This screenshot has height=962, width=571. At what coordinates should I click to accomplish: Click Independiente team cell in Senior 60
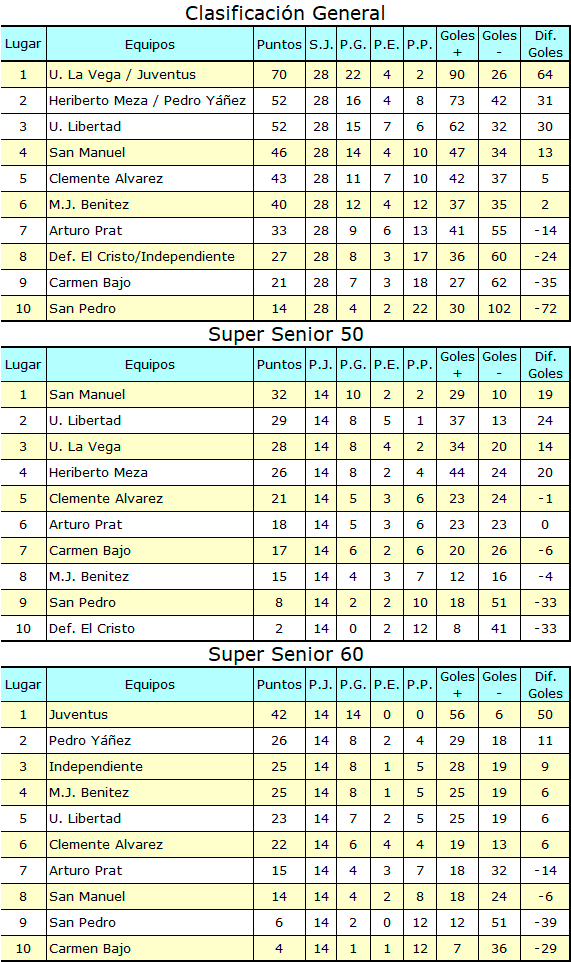150,766
